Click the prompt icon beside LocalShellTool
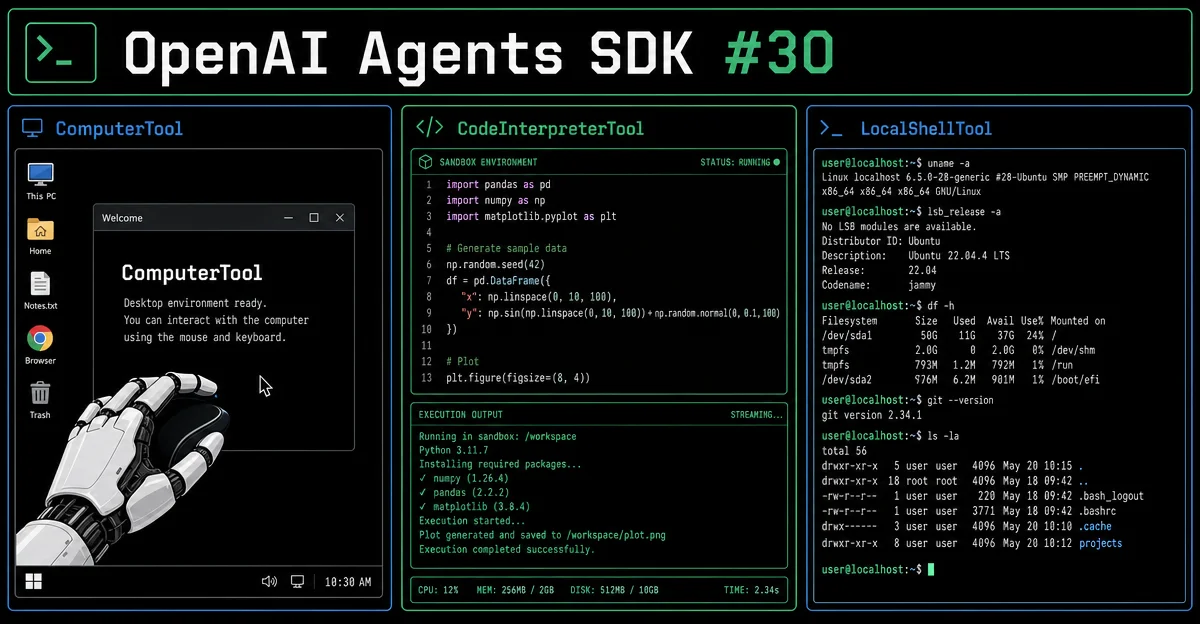1200x624 pixels. [830, 128]
